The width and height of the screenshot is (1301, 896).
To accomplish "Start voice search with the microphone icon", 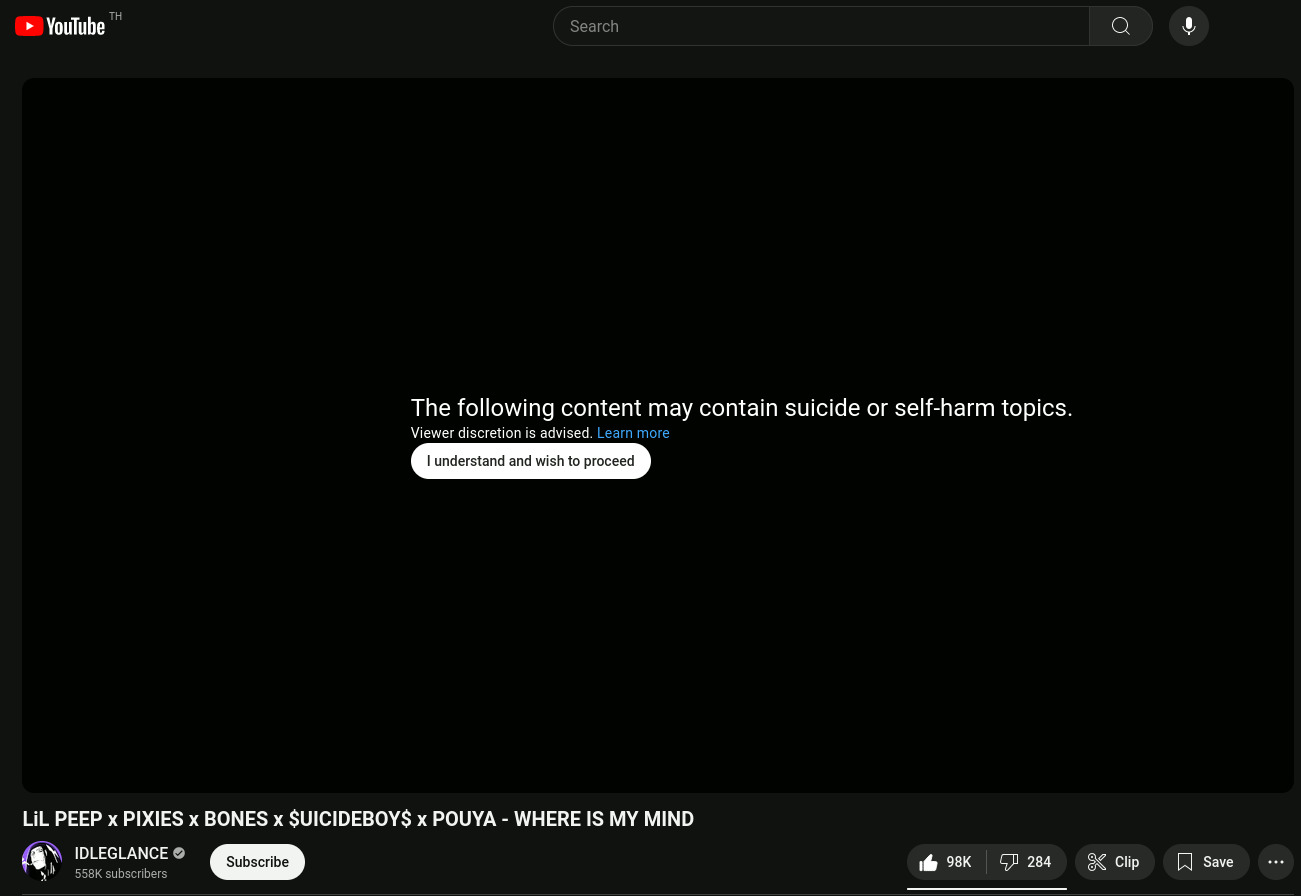I will pos(1188,26).
